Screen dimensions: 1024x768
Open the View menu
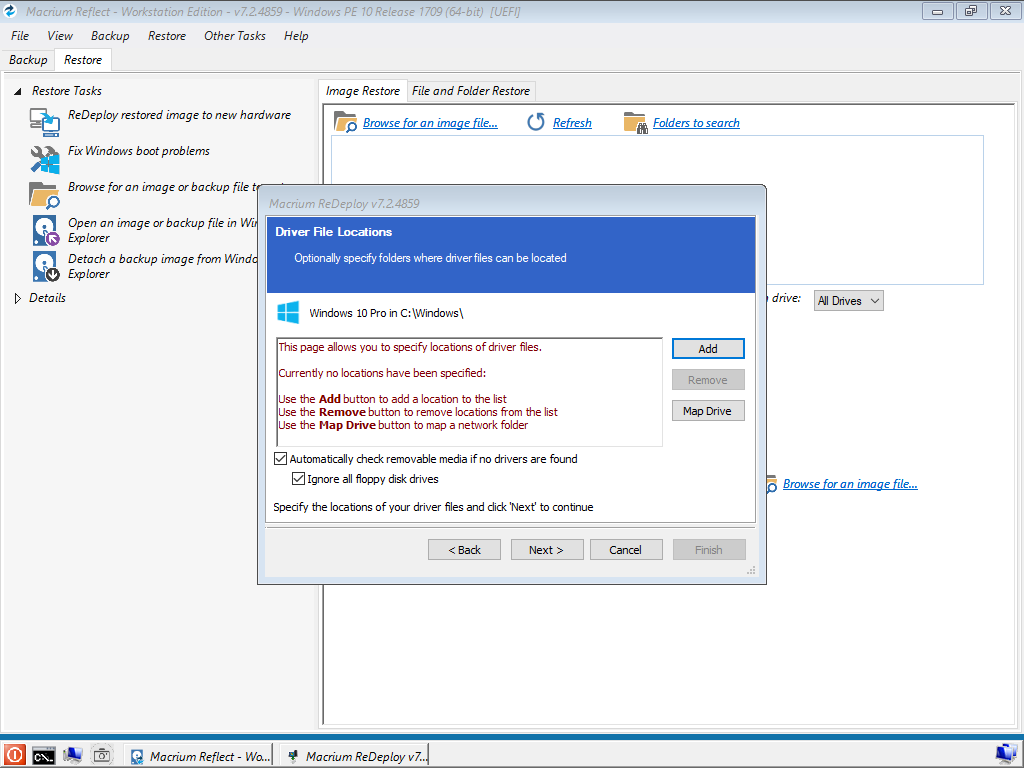click(x=59, y=36)
